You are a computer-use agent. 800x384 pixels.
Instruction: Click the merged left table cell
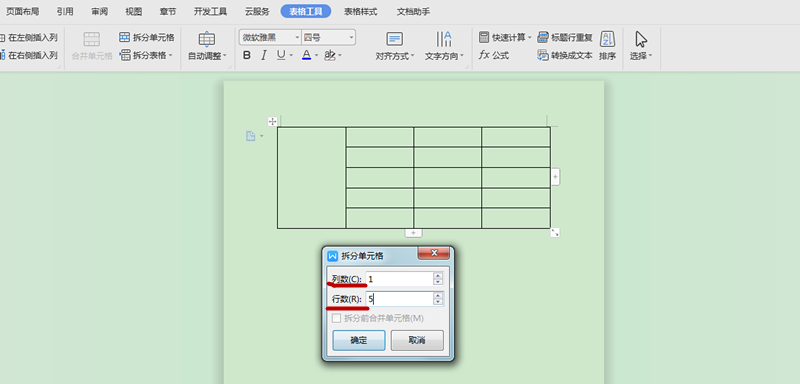[x=312, y=177]
